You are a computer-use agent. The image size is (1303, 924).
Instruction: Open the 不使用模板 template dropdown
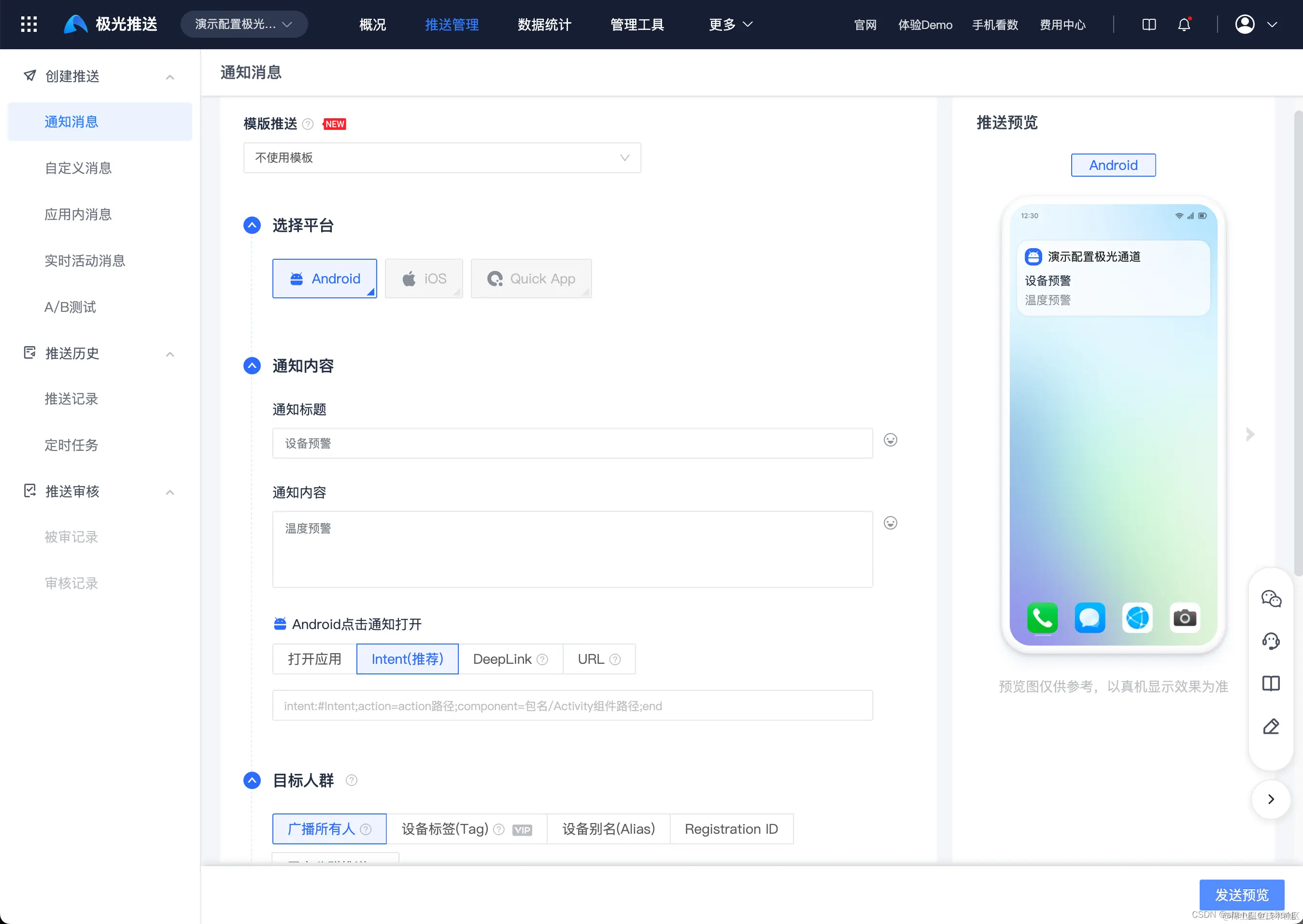[x=442, y=157]
